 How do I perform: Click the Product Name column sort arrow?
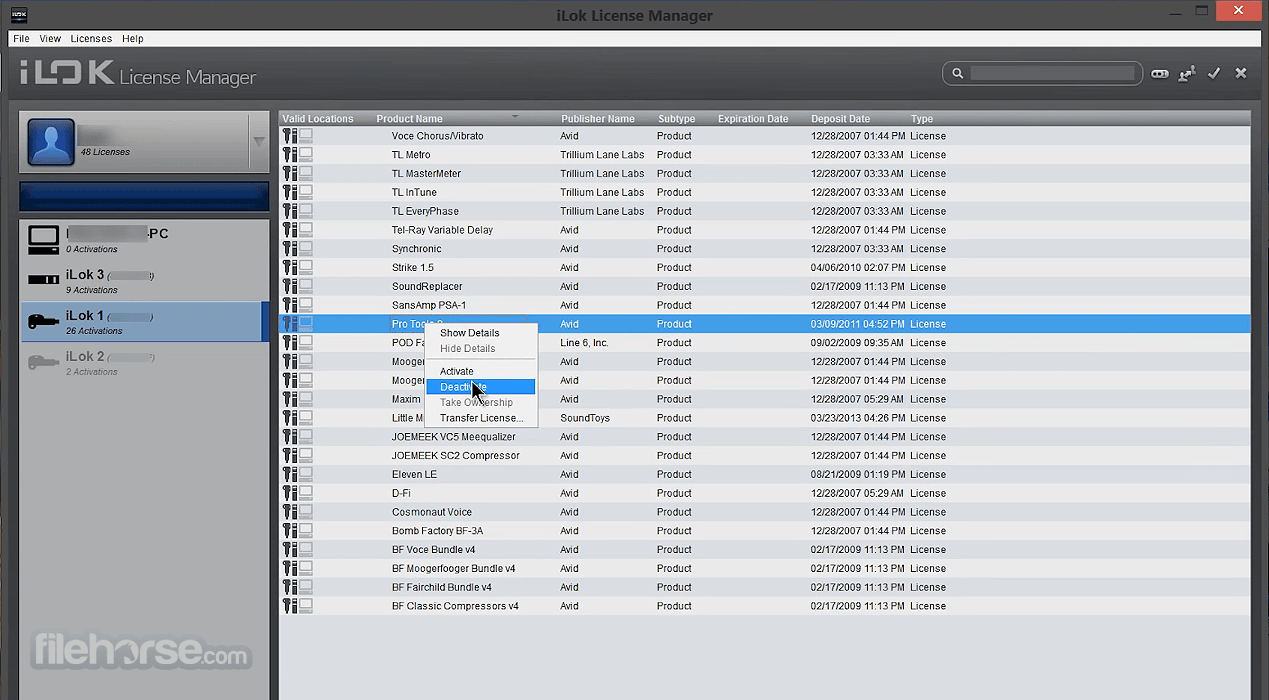point(515,117)
